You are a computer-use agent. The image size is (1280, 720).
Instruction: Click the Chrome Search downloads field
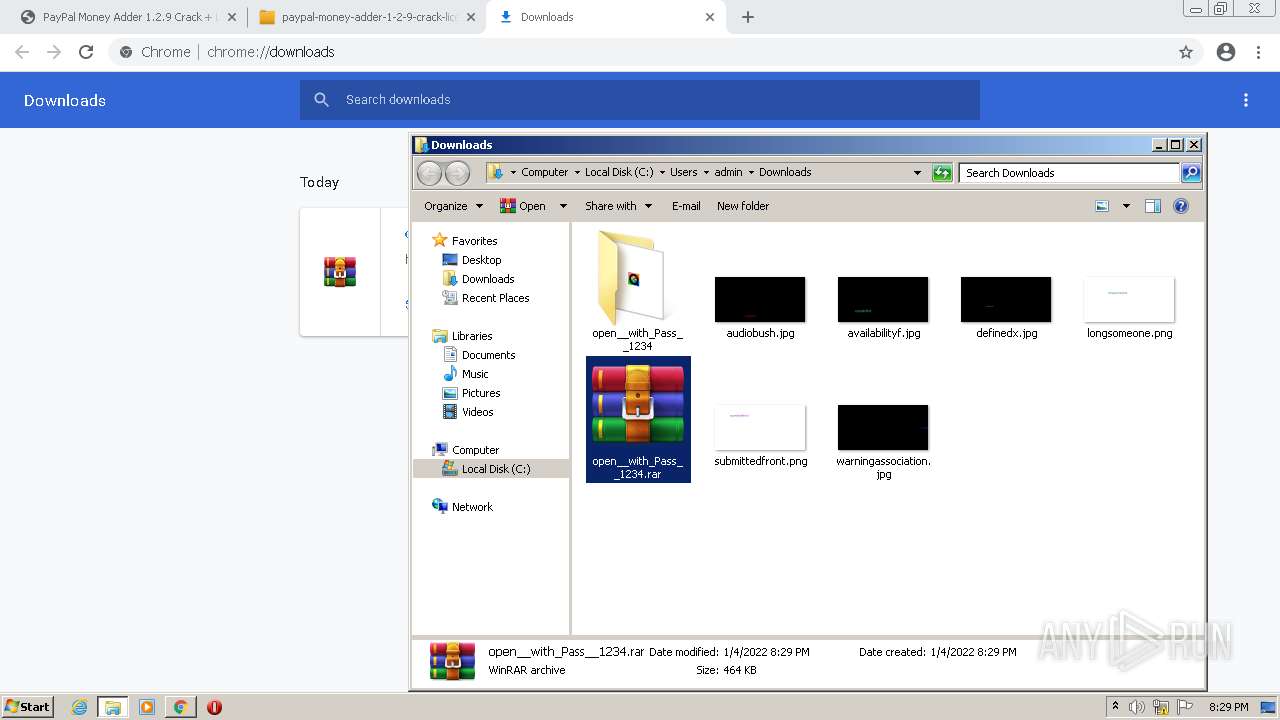(640, 100)
